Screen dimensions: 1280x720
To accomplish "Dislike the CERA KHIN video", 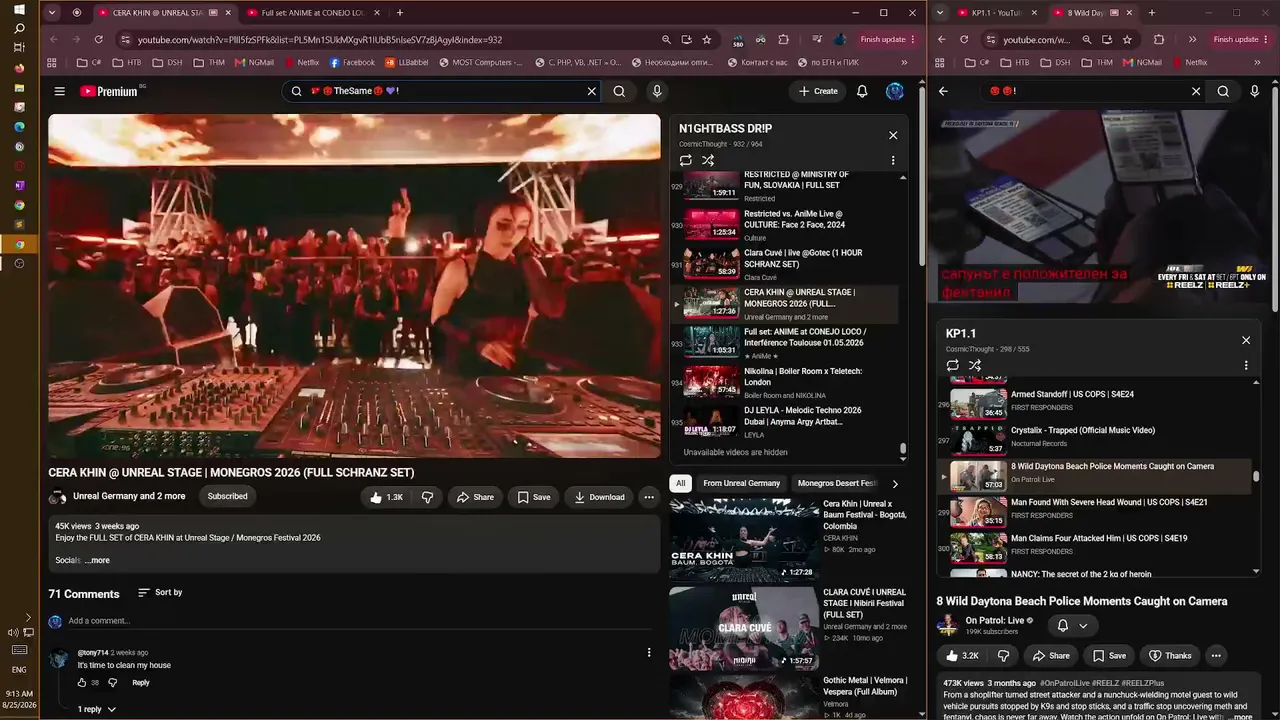I will click(x=427, y=497).
